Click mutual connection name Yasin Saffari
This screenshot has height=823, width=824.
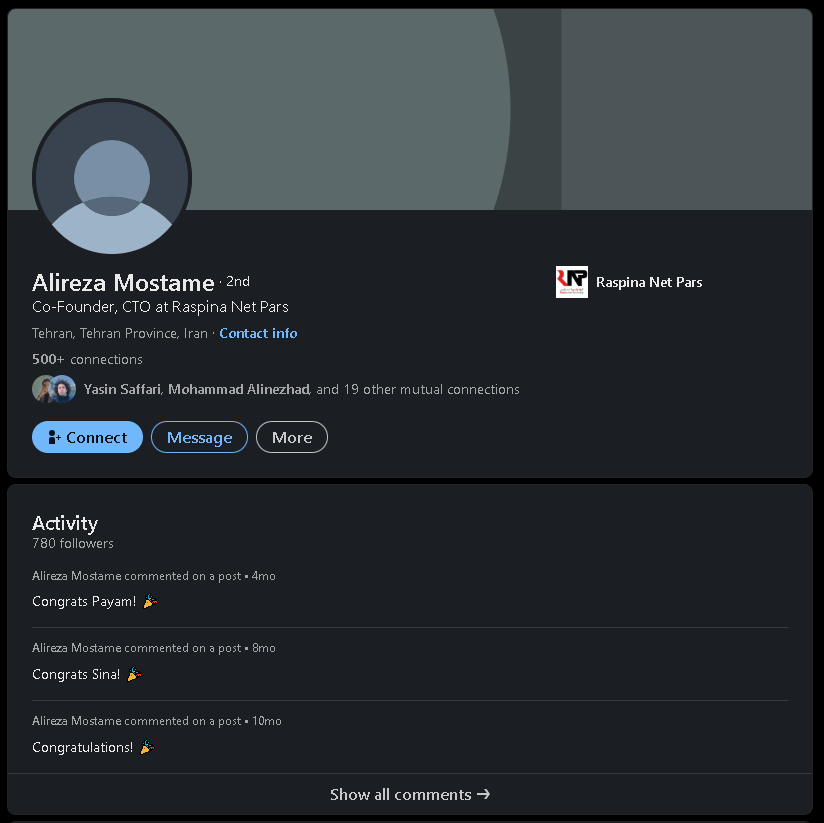(x=122, y=389)
